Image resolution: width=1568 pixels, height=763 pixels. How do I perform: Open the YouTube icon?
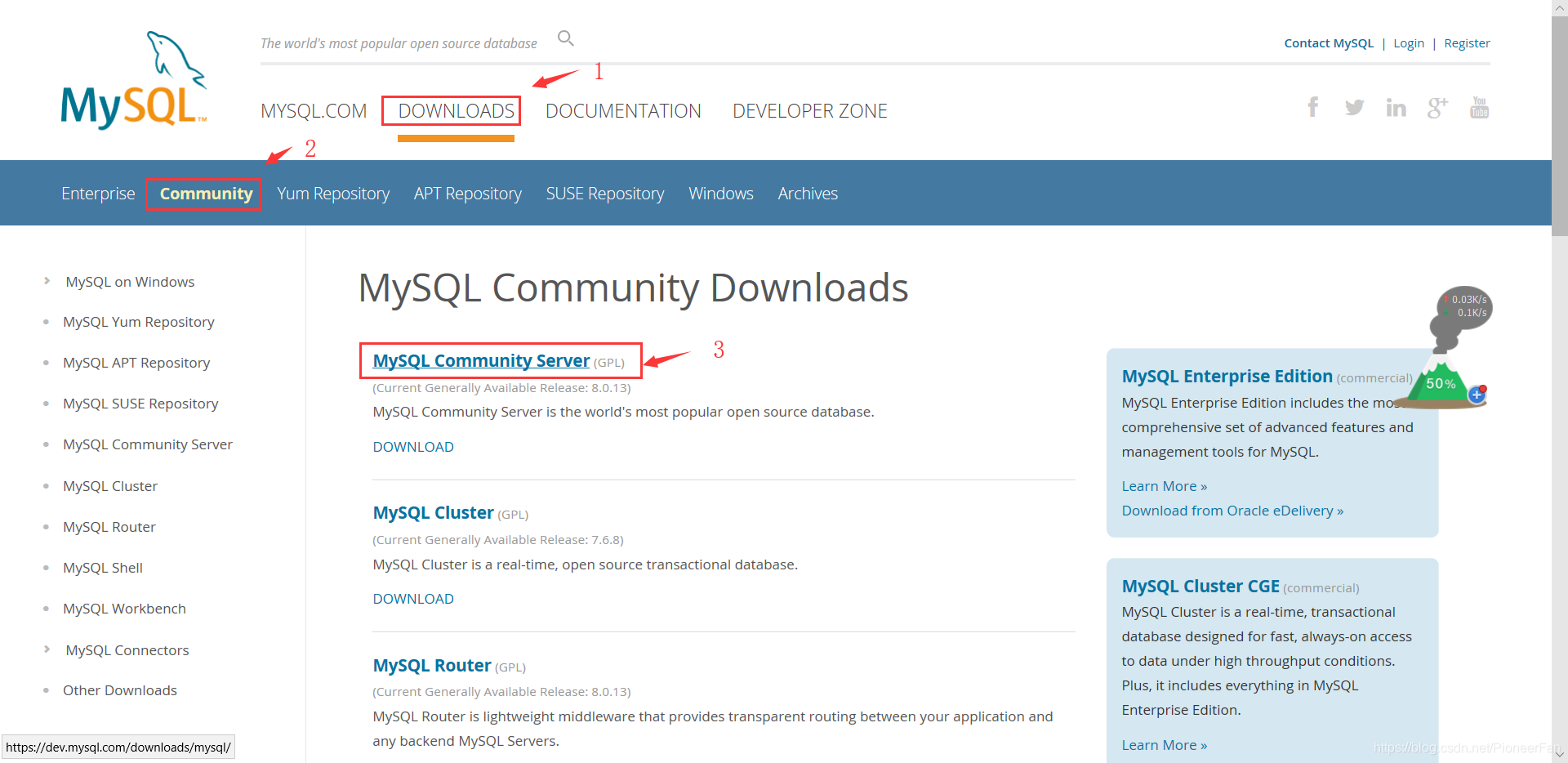1479,107
